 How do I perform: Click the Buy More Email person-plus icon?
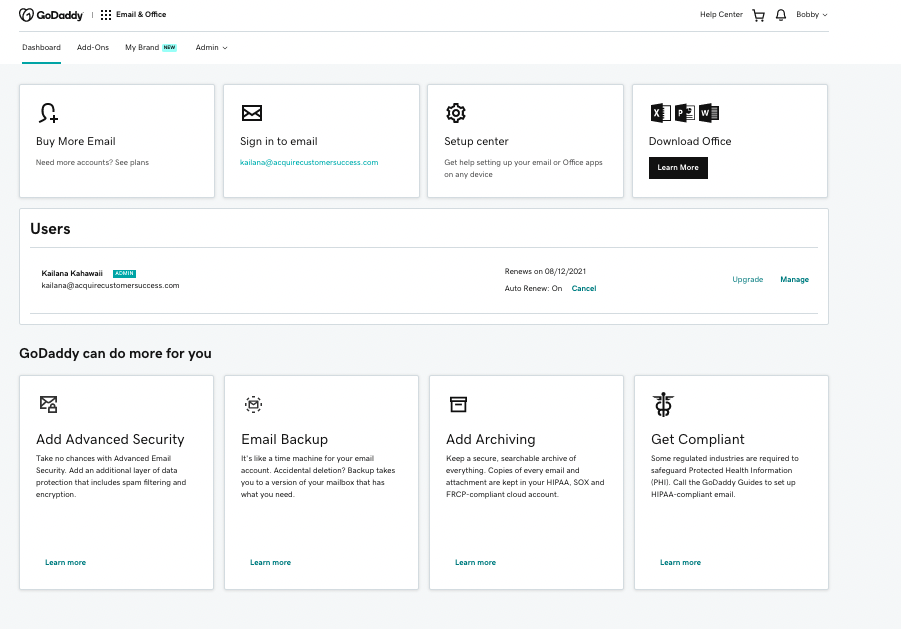pos(48,113)
